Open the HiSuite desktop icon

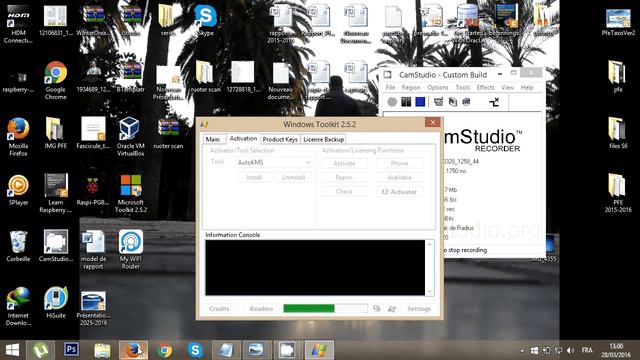56,302
